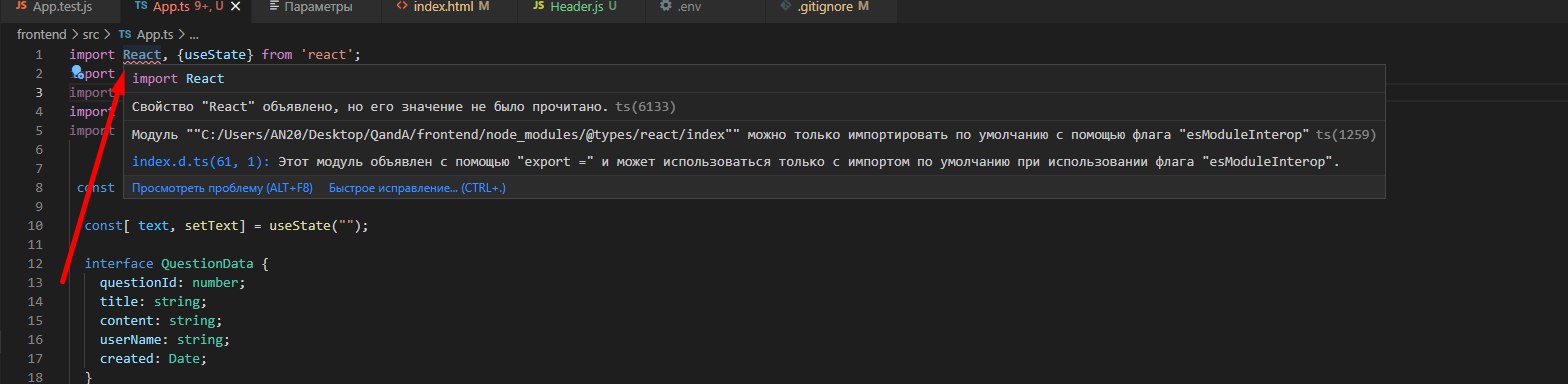
Task: Click the useState("") call on line 10
Action: [315, 226]
